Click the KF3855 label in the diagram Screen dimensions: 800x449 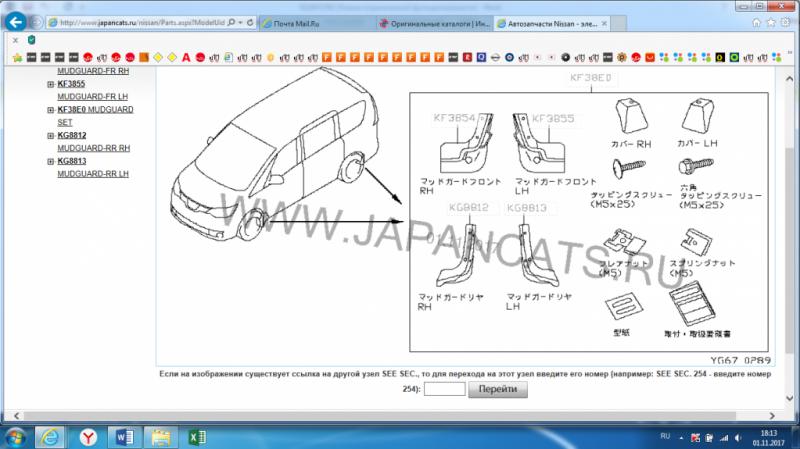pyautogui.click(x=553, y=118)
